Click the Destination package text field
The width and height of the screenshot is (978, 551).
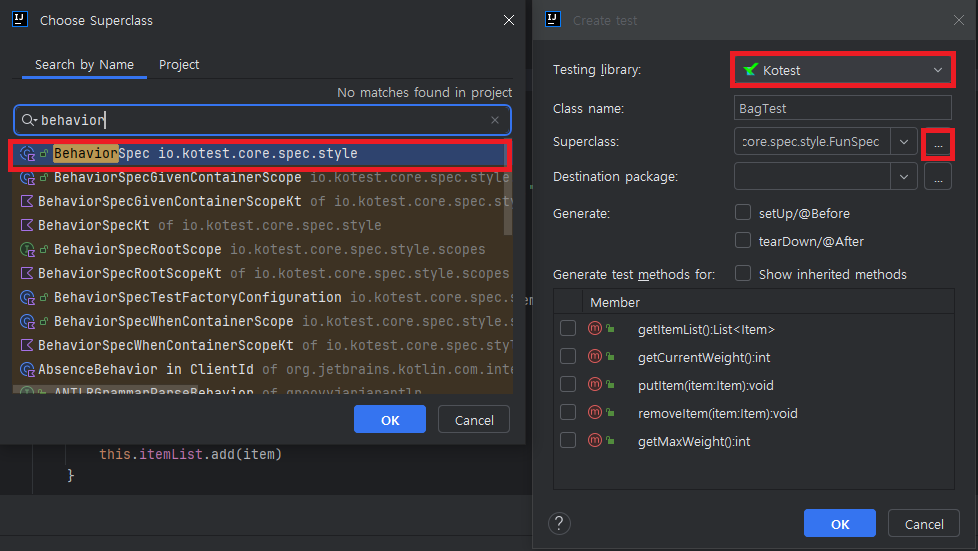click(812, 177)
